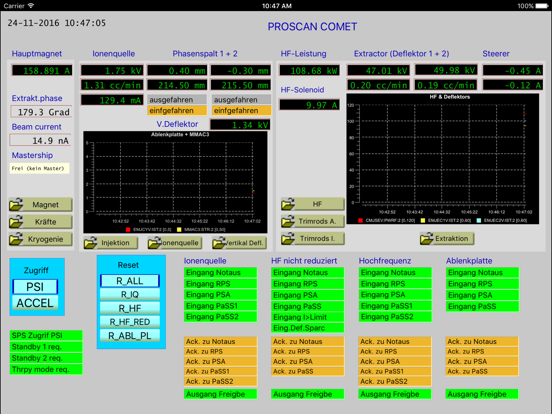
Task: Click Ausgang Freigbe under Ionenquelle
Action: coord(220,394)
